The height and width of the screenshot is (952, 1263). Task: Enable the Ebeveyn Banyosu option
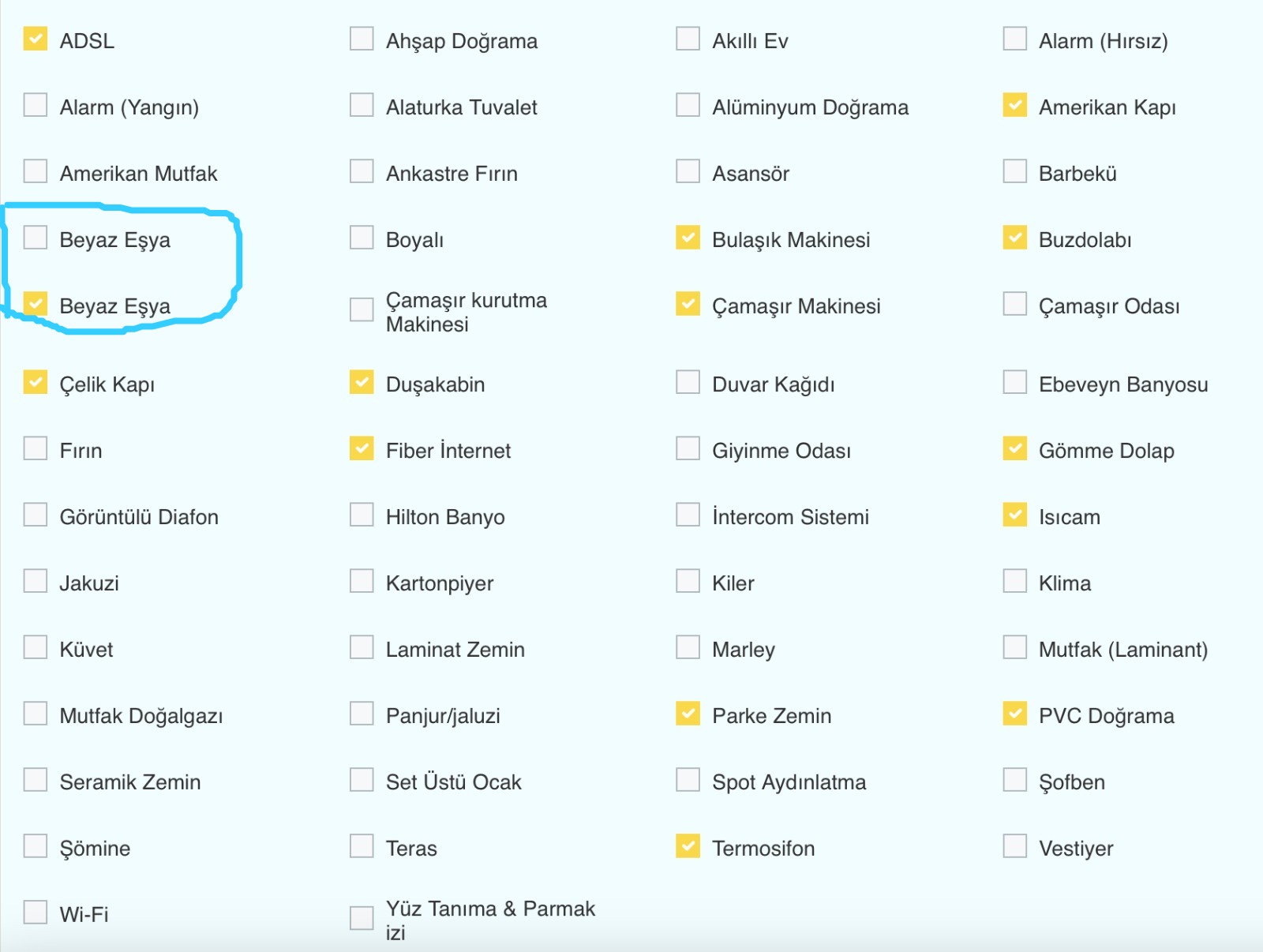1014,382
